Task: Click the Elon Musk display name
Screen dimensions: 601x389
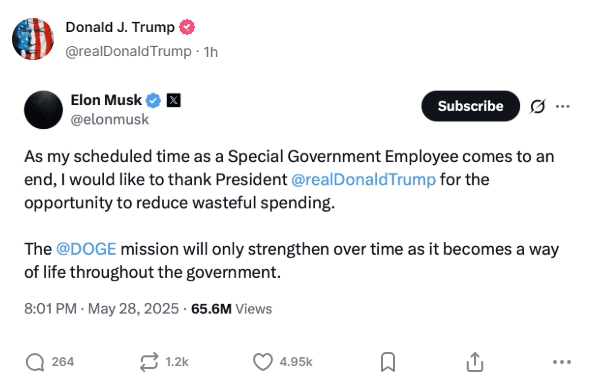Action: pos(106,100)
